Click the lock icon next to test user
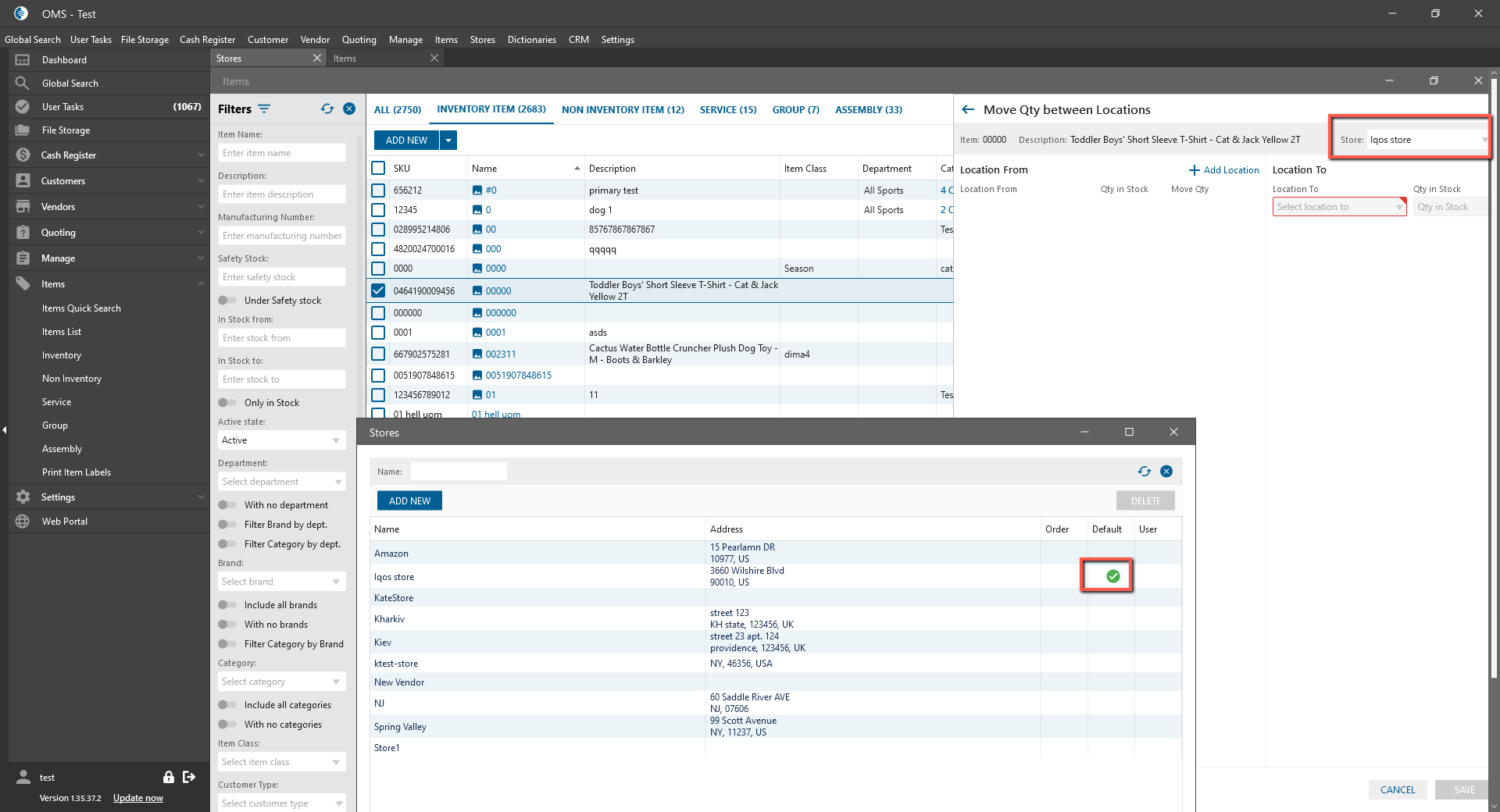The image size is (1500, 812). (x=168, y=777)
